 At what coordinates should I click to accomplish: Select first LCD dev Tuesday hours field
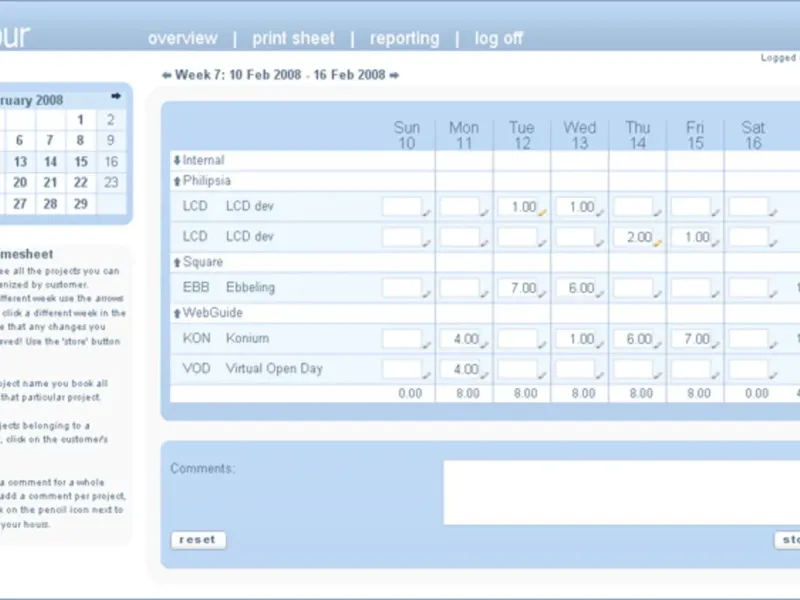click(x=517, y=207)
